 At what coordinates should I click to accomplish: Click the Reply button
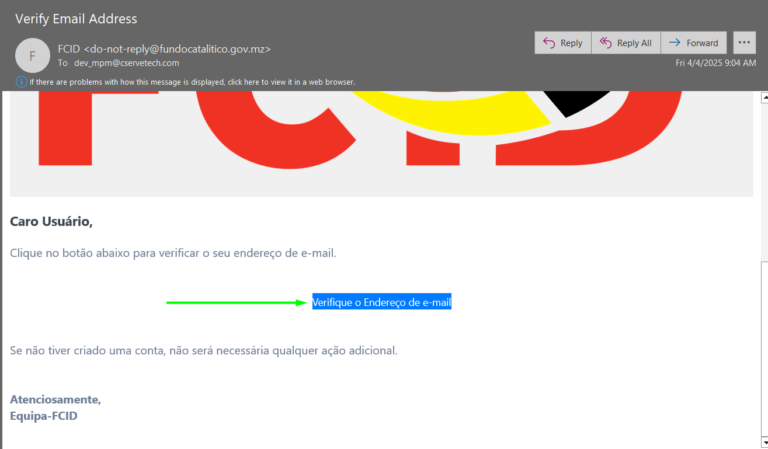(x=562, y=43)
